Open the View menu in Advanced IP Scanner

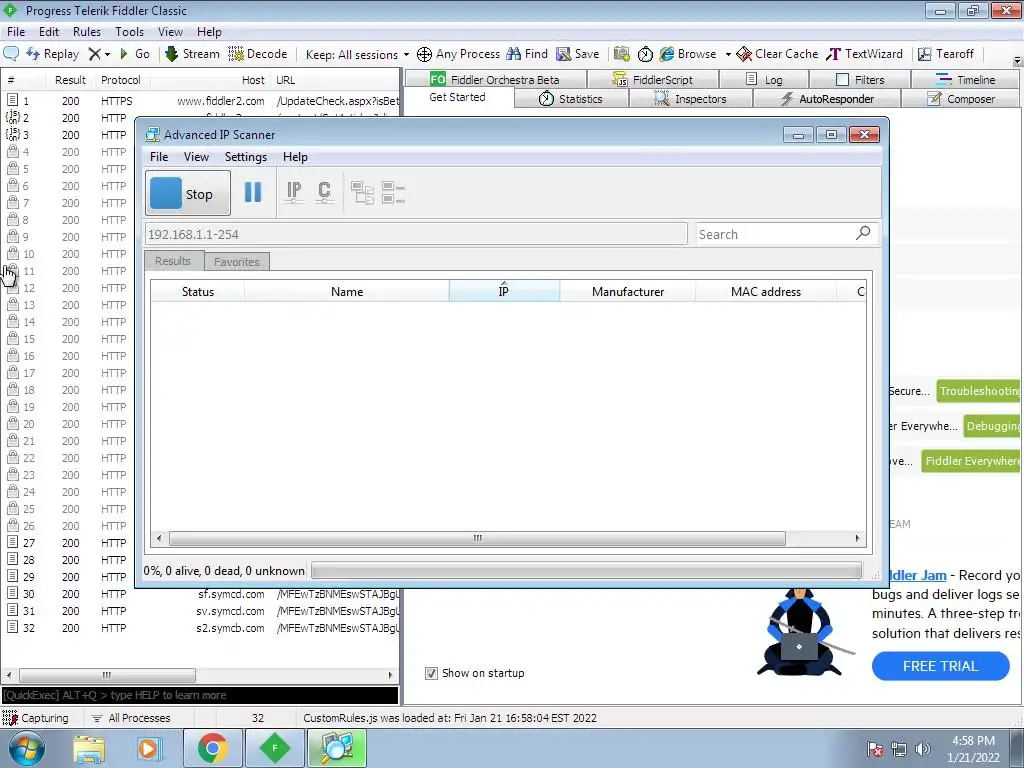point(196,157)
